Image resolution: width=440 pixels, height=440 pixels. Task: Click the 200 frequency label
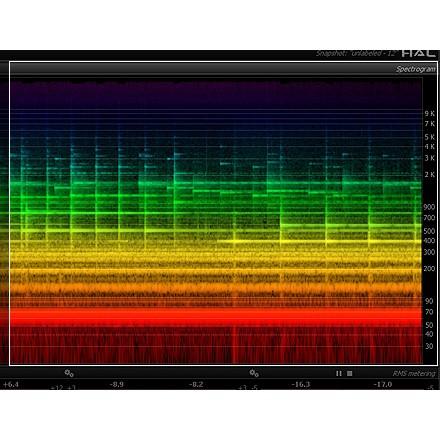click(x=429, y=268)
